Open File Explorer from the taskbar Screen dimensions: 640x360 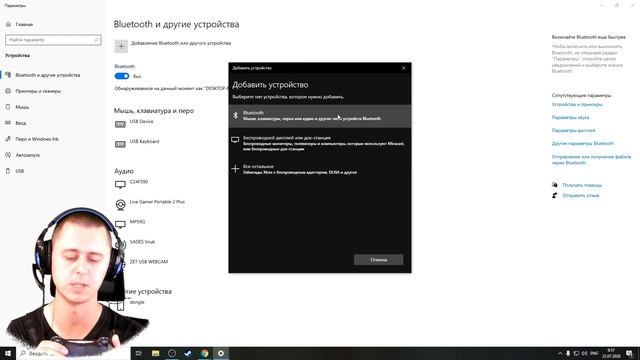(156, 353)
